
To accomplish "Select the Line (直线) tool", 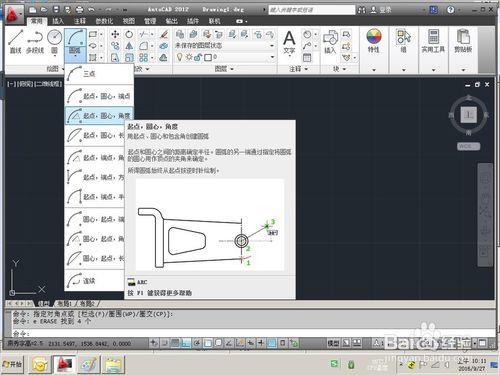I will [16, 41].
